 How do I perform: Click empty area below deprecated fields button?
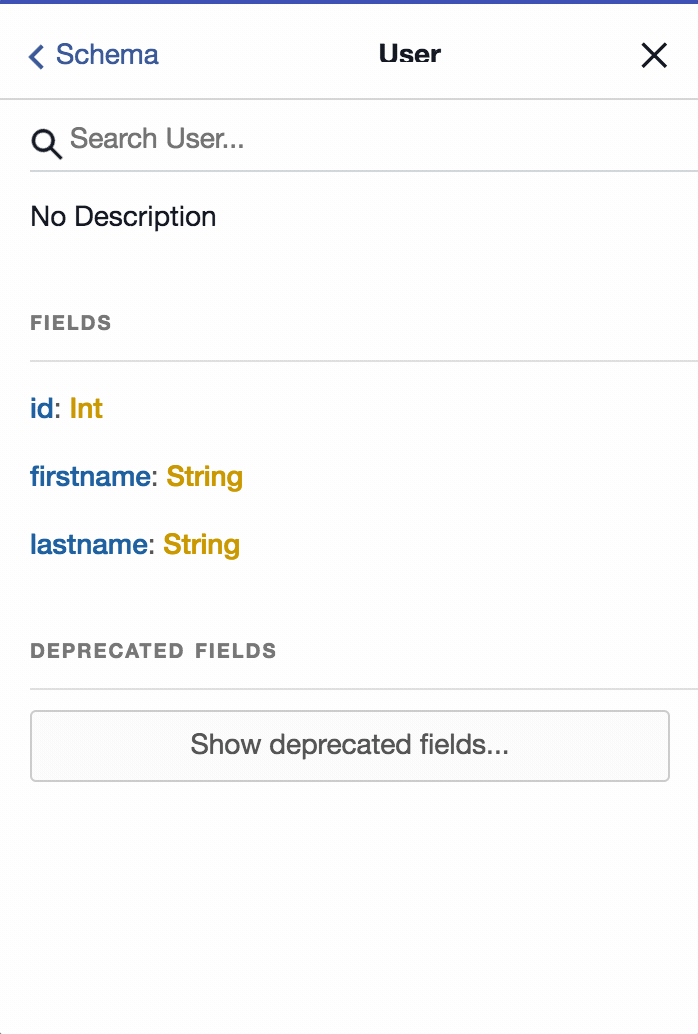[349, 900]
